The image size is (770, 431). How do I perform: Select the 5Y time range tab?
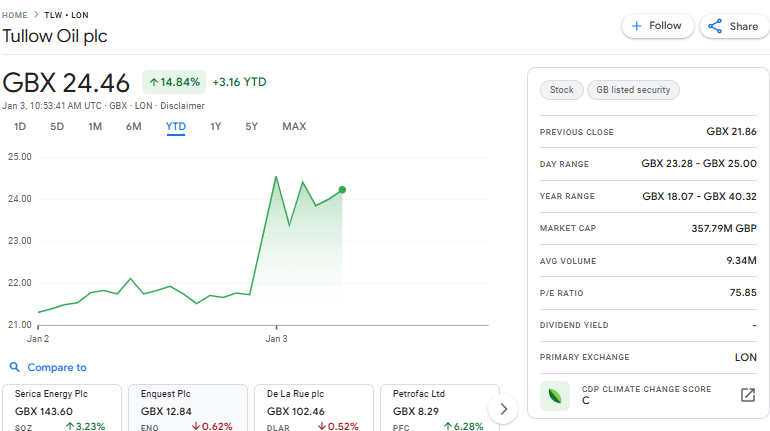tap(251, 127)
